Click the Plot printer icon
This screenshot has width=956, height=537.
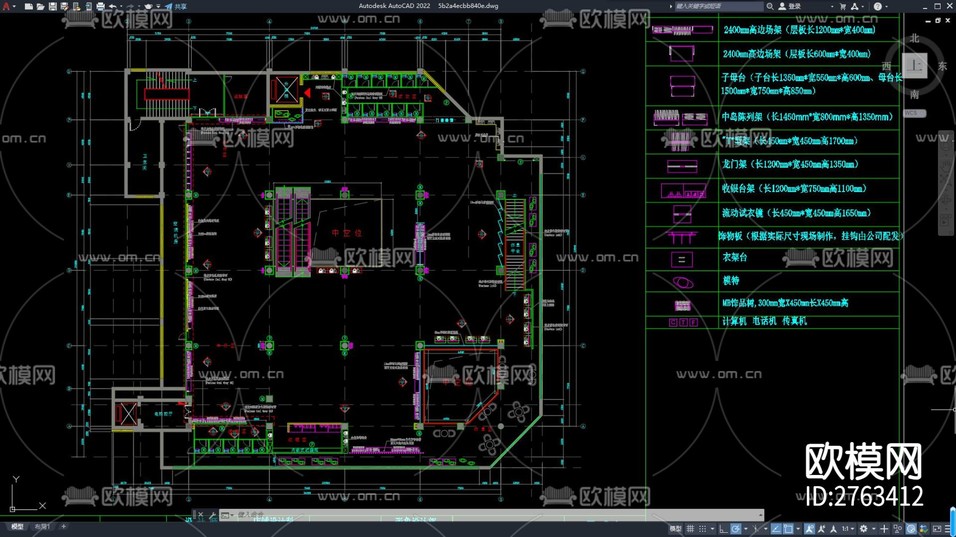[x=100, y=6]
